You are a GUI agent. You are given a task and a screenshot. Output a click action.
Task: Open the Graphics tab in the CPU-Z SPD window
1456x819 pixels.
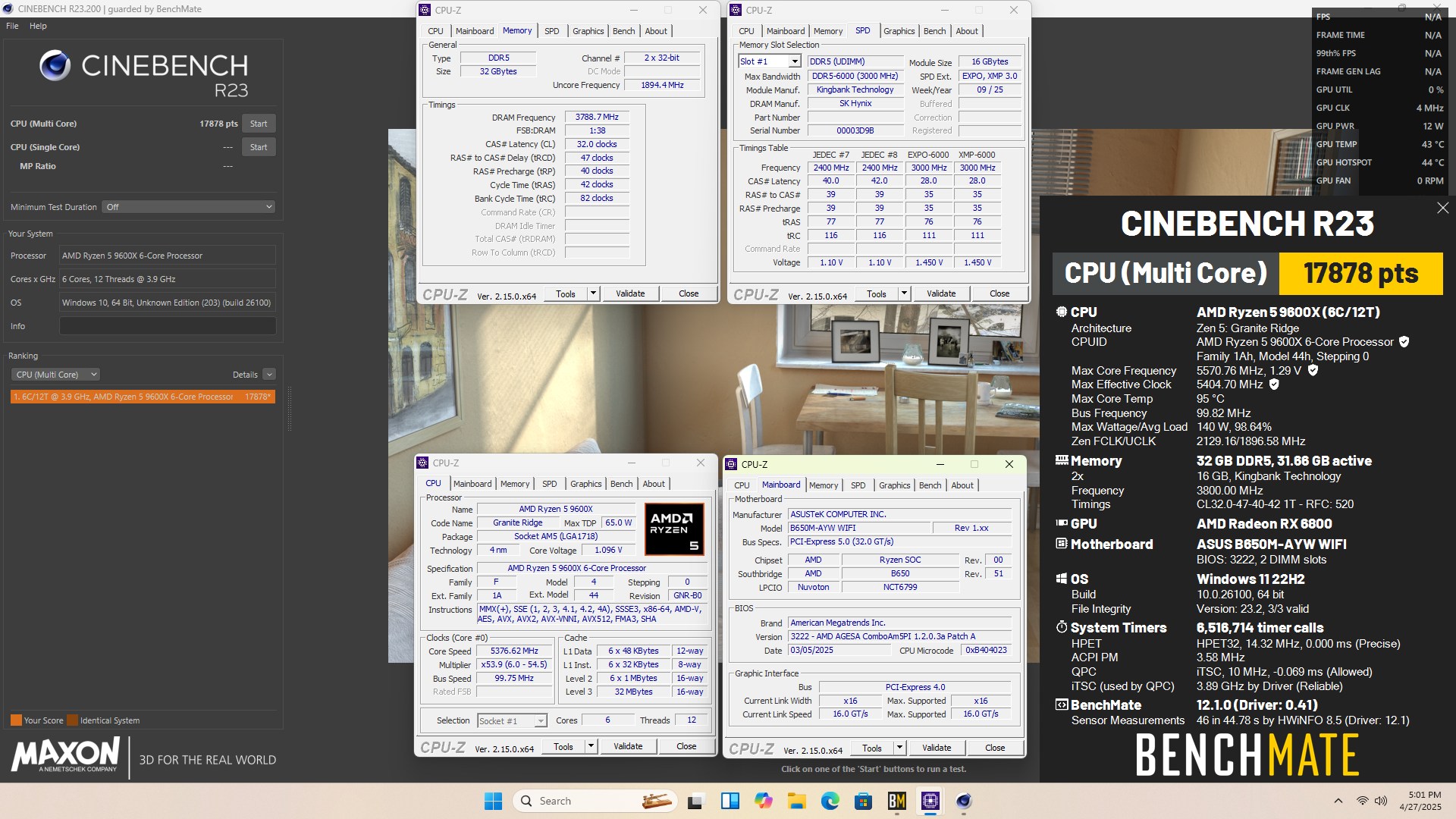tap(899, 31)
